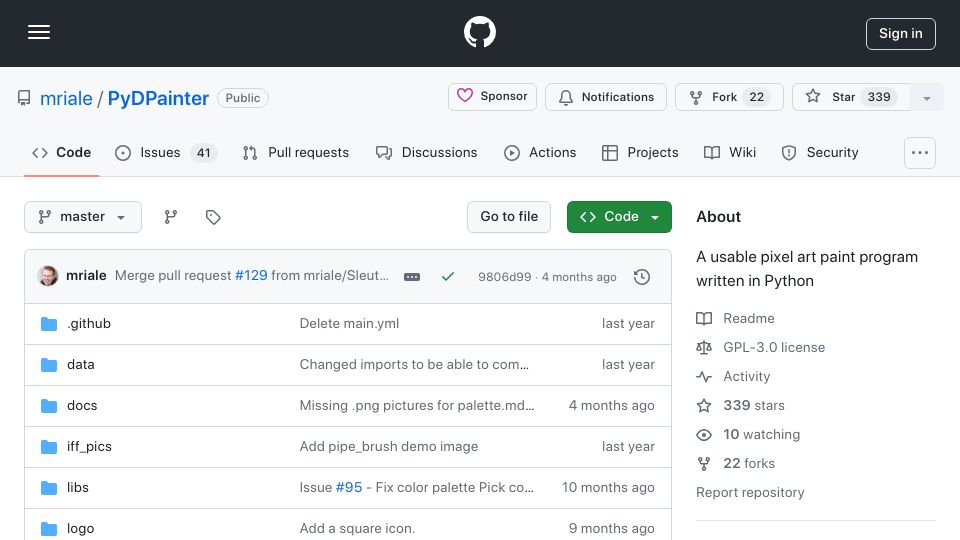Open 'Missing .png pictures' commit message
The width and height of the screenshot is (960, 540).
(417, 405)
